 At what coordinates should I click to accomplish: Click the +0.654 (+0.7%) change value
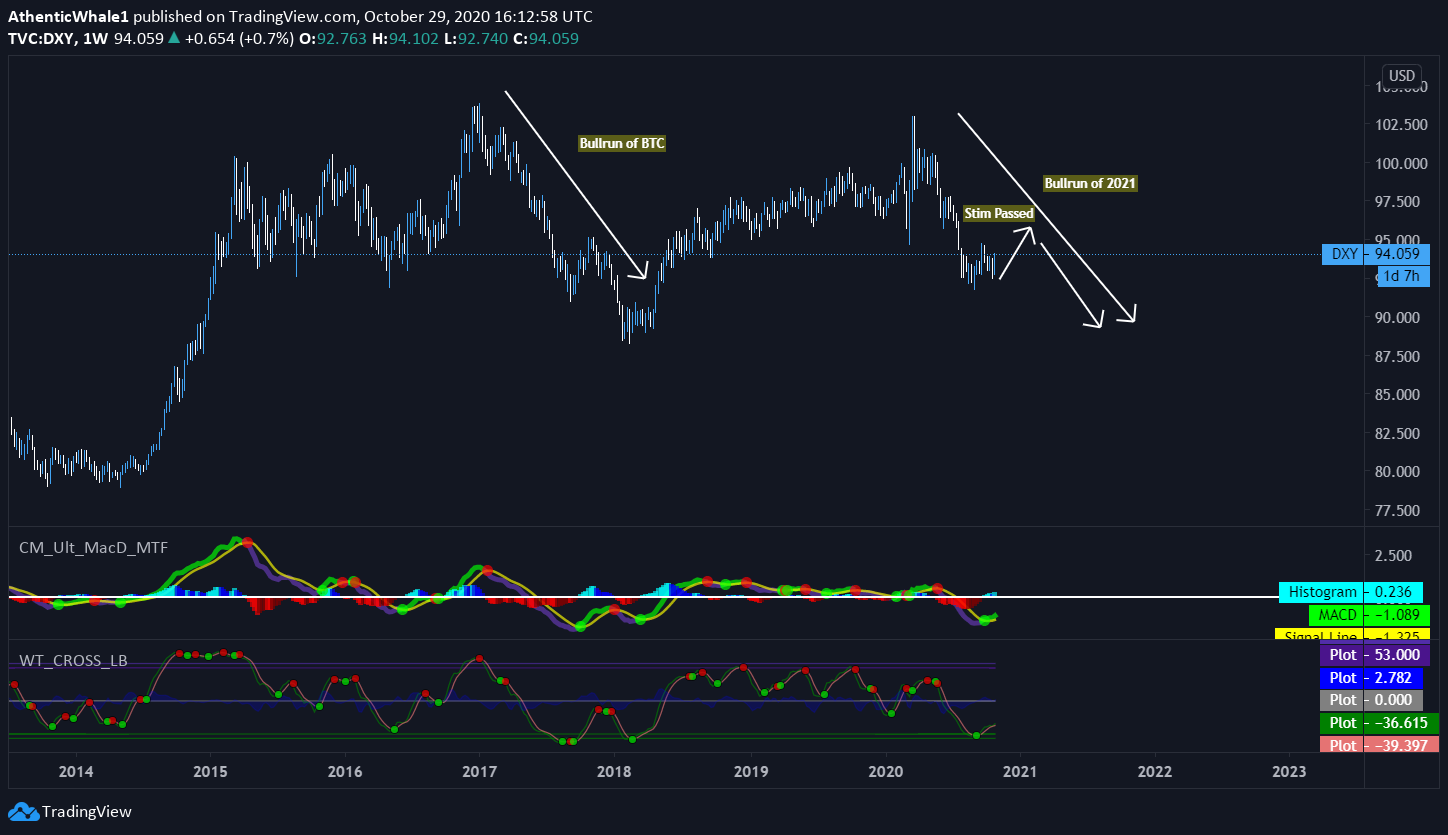point(240,38)
